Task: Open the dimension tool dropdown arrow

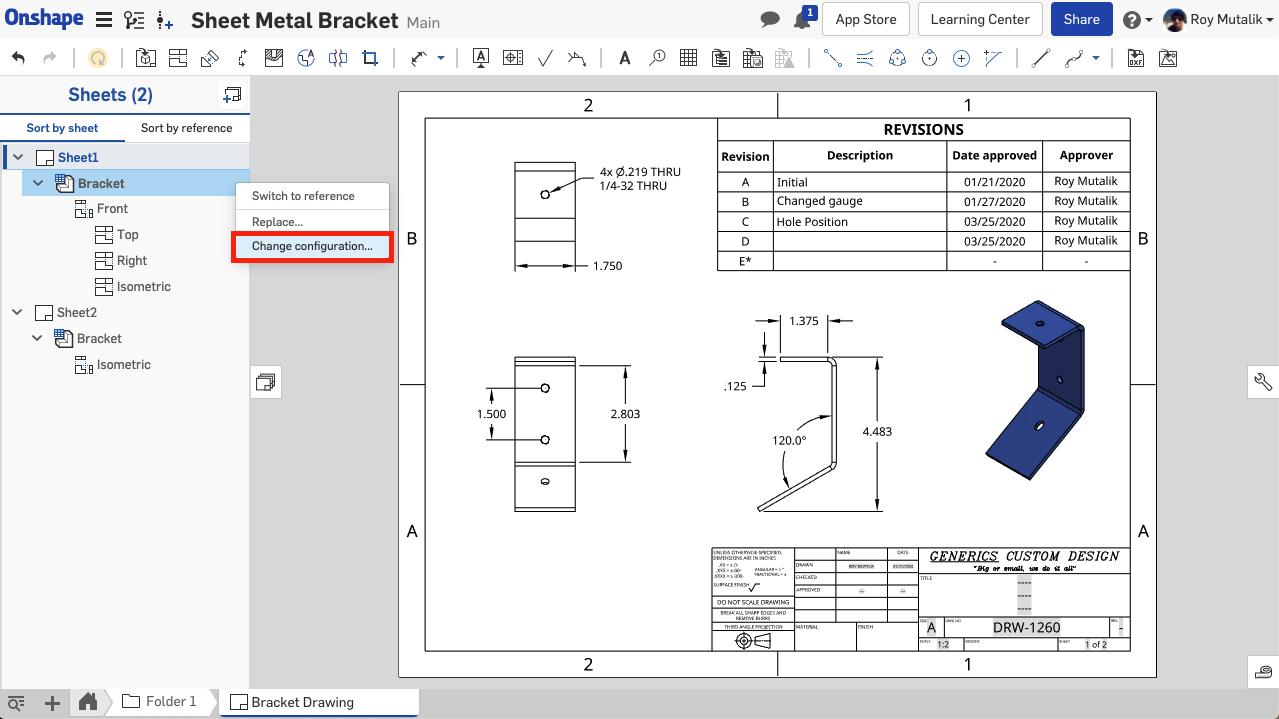Action: click(x=441, y=59)
